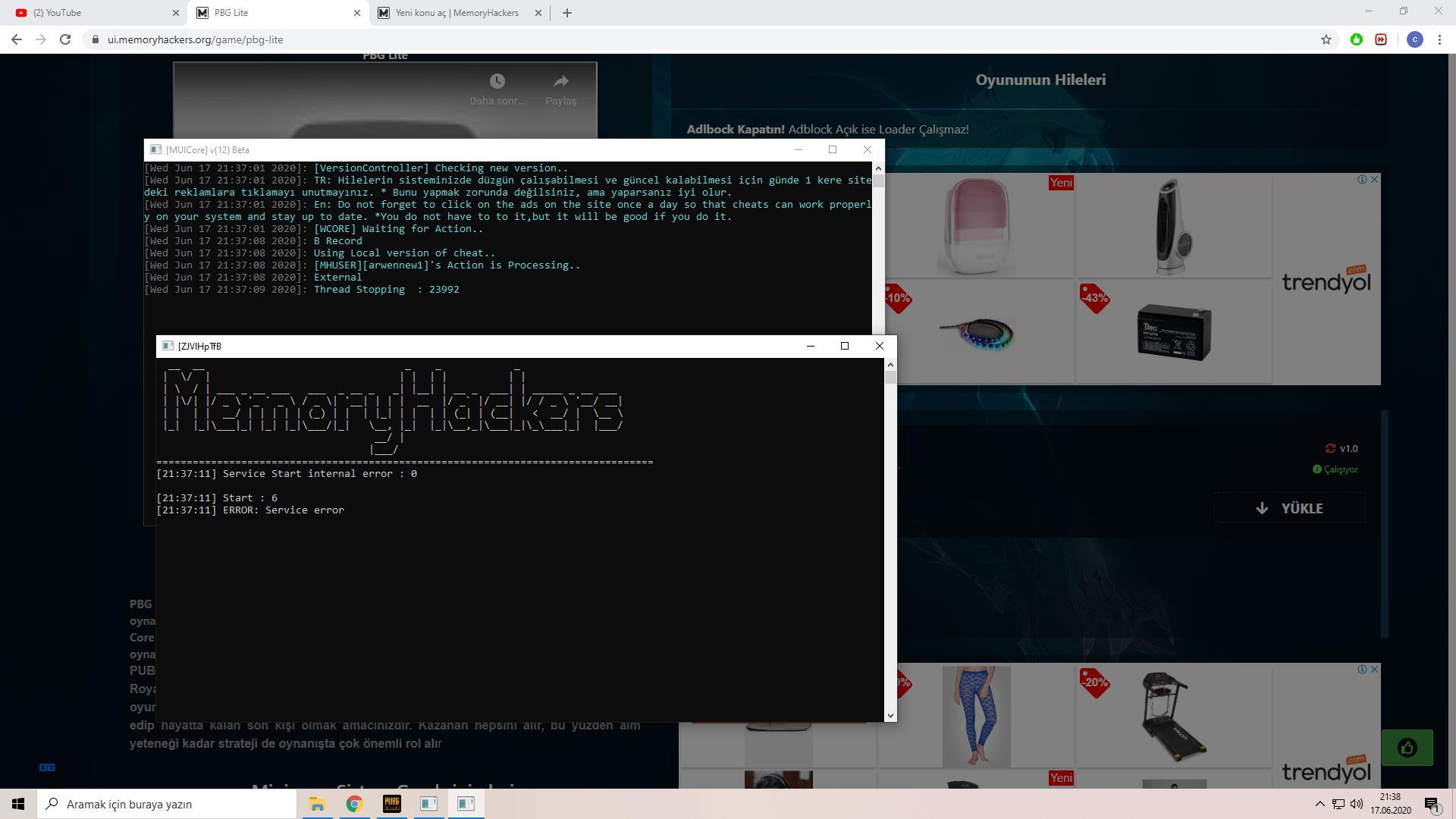
Task: Select the second console app in taskbar
Action: coord(466,804)
